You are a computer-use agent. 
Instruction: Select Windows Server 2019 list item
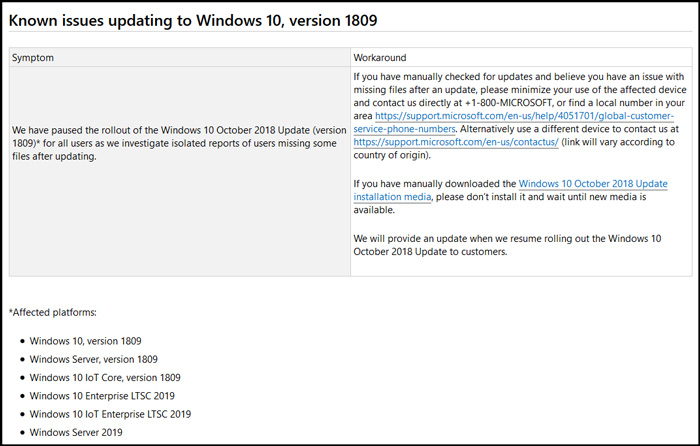76,433
